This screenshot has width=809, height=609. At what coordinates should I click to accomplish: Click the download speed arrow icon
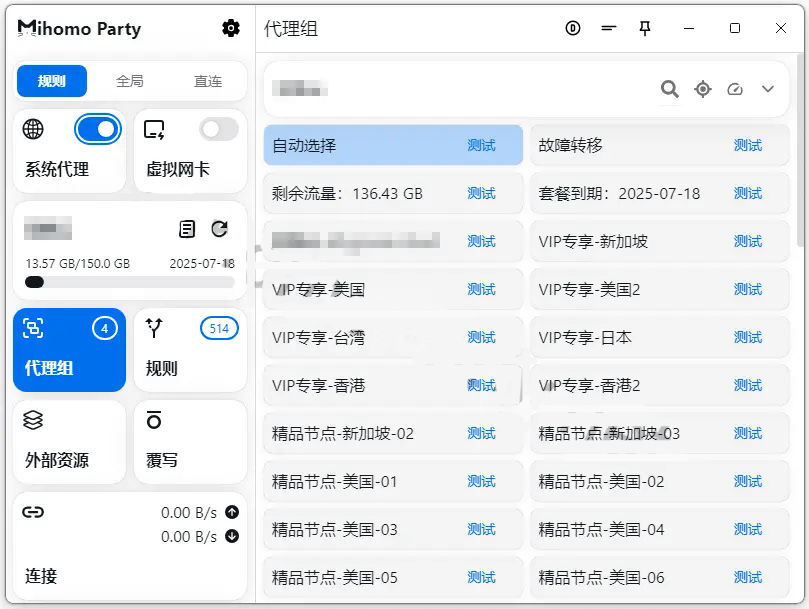(232, 536)
